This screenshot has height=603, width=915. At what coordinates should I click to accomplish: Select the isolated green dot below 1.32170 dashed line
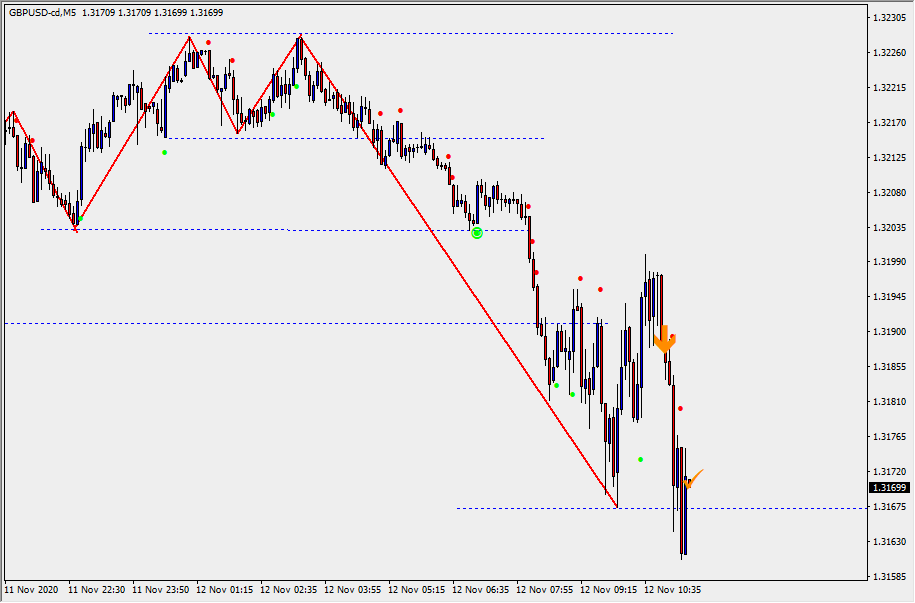click(x=165, y=152)
